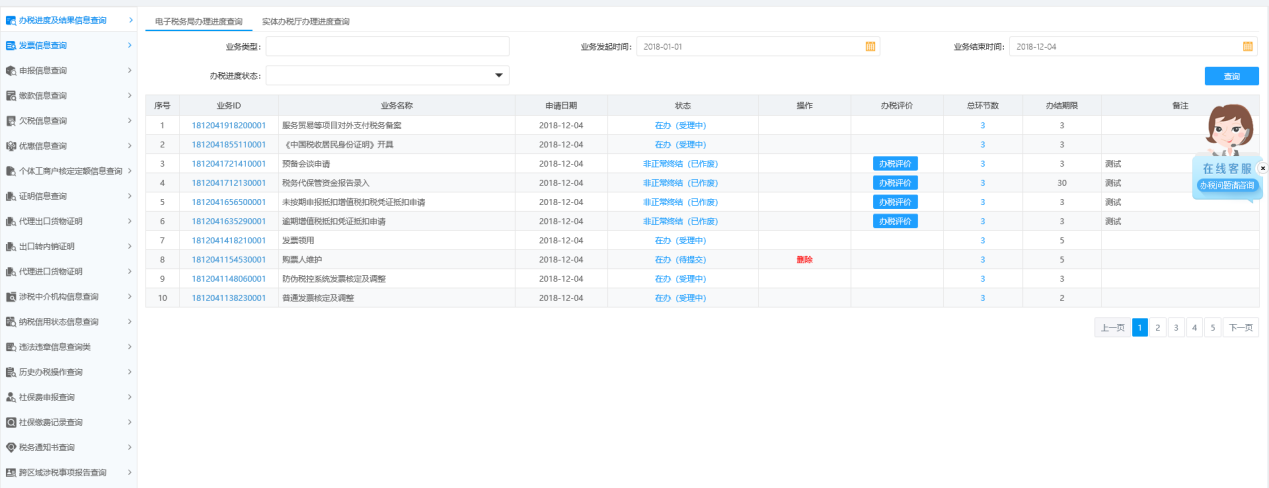The width and height of the screenshot is (1269, 488).
Task: Select 电子税务局办理进度查询 tab
Action: [x=198, y=21]
